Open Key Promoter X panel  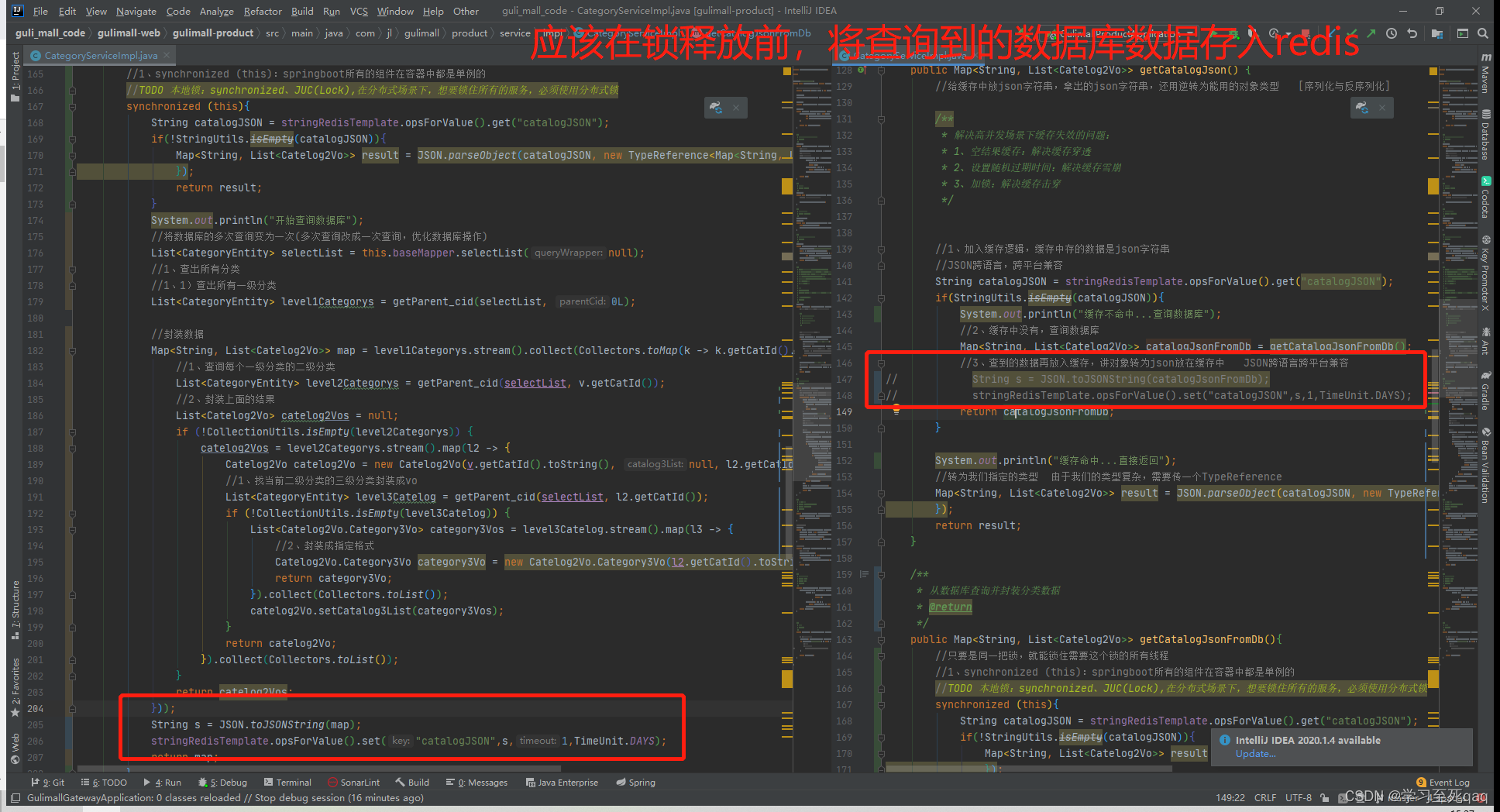point(1485,273)
